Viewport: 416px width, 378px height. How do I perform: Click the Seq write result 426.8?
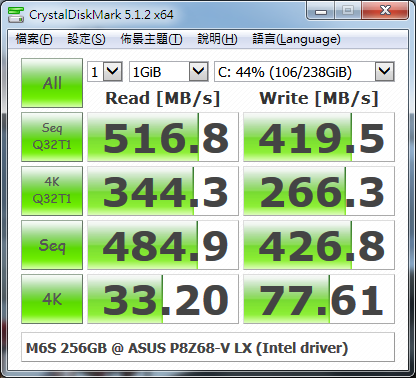coord(319,245)
